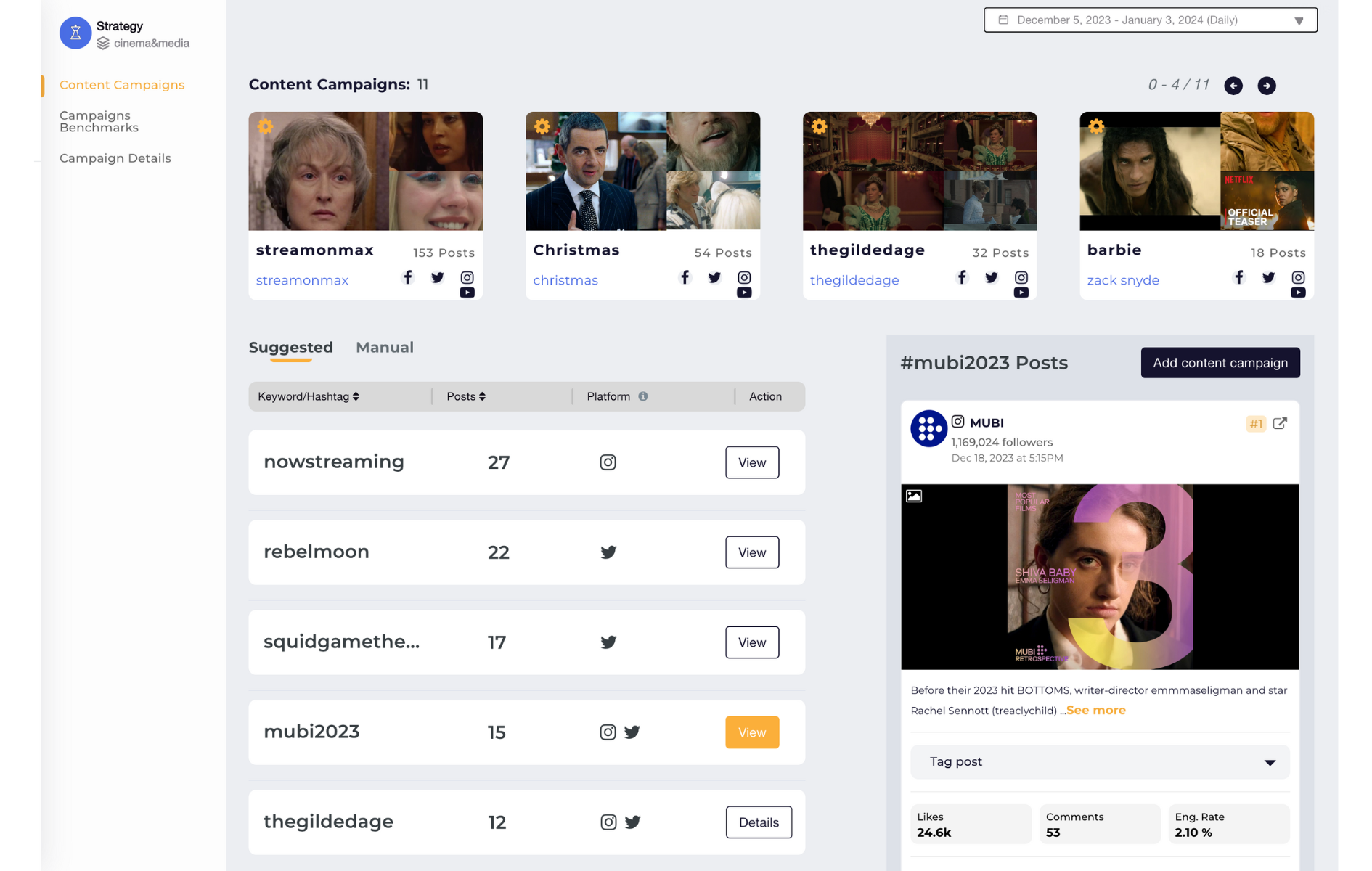
Task: Click the Eng. Rate 2.10 % stat
Action: point(1228,825)
